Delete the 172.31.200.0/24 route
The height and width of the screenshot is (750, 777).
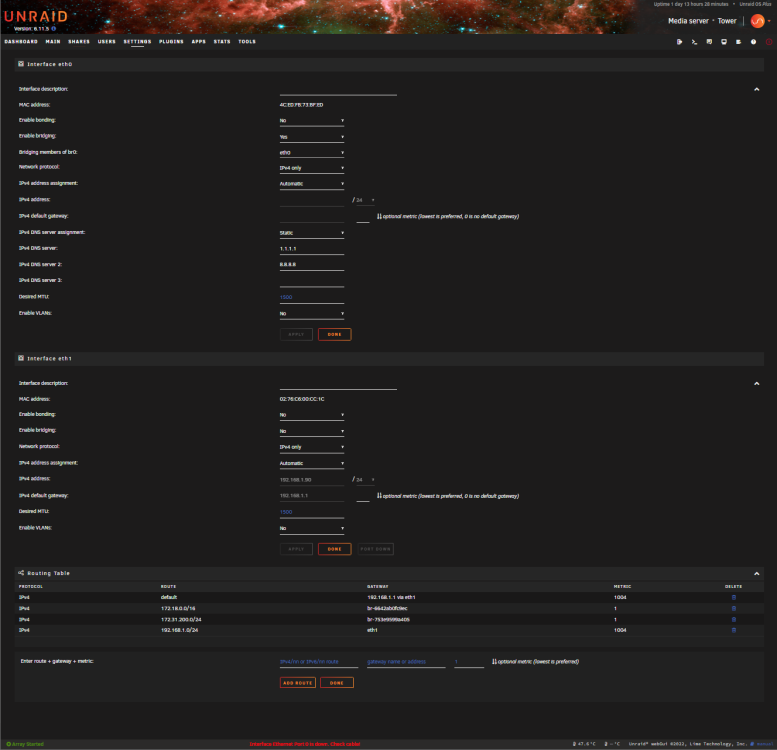click(x=734, y=619)
